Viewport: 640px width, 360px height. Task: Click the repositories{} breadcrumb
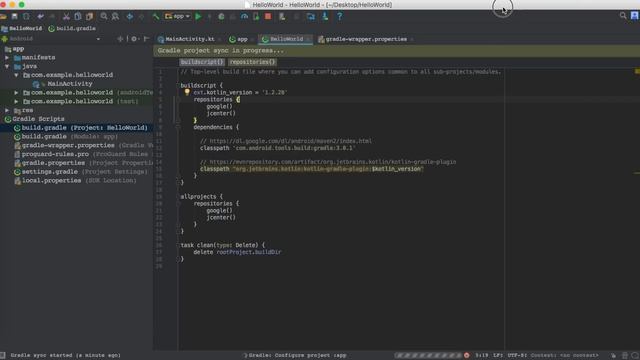(252, 62)
